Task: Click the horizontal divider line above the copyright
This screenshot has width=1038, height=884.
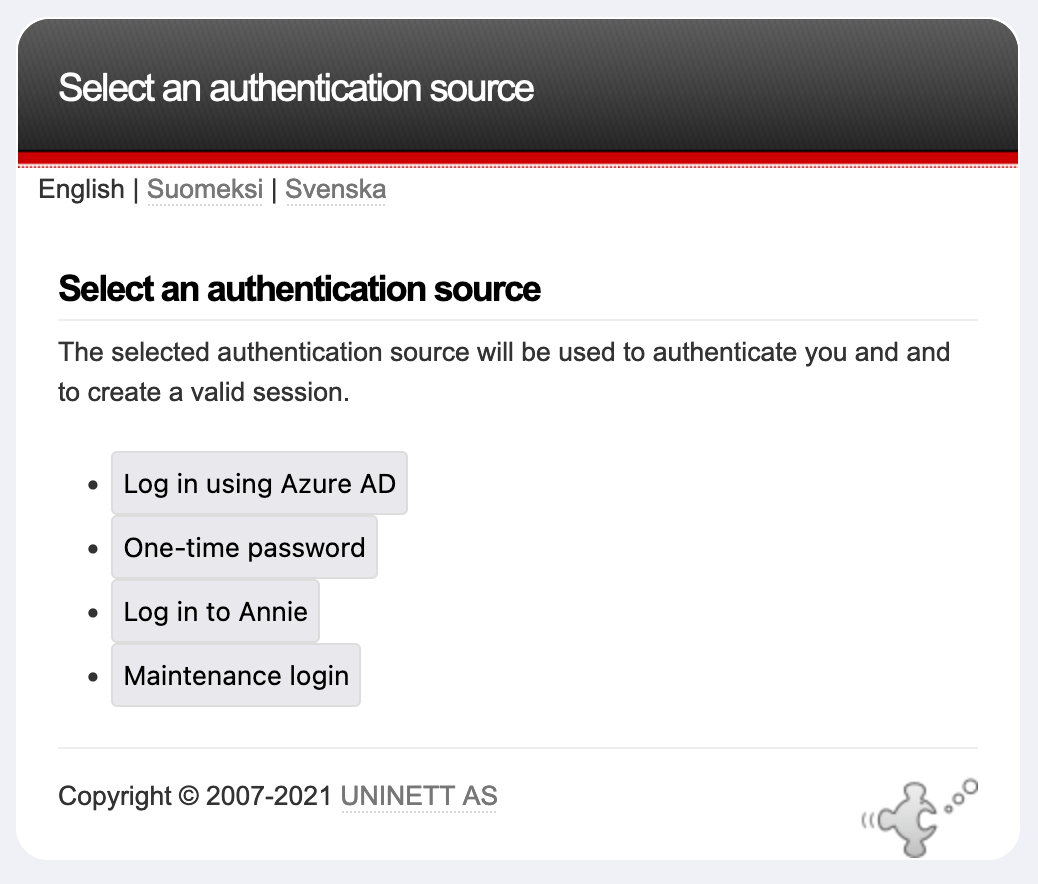Action: 518,747
